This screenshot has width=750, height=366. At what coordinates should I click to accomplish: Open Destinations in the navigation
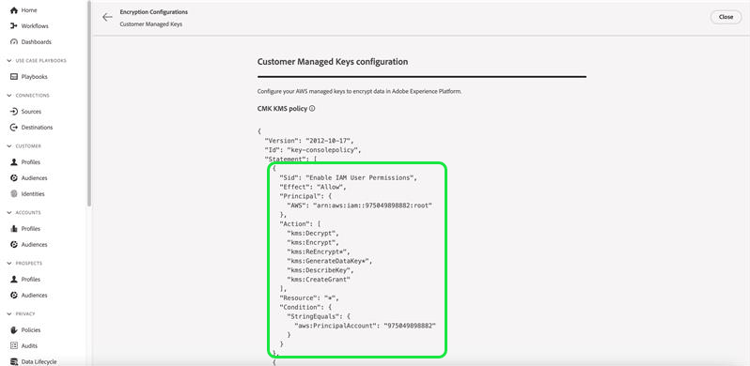[37, 127]
